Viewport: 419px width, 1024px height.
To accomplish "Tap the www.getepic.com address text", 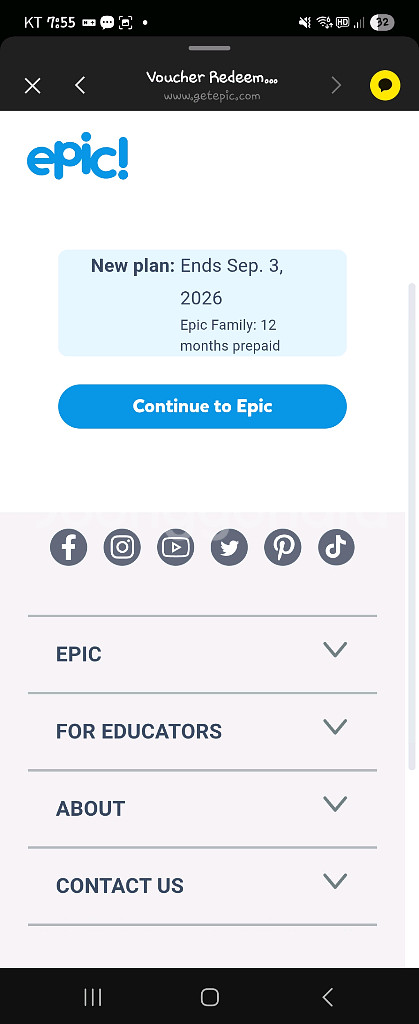I will [x=212, y=96].
